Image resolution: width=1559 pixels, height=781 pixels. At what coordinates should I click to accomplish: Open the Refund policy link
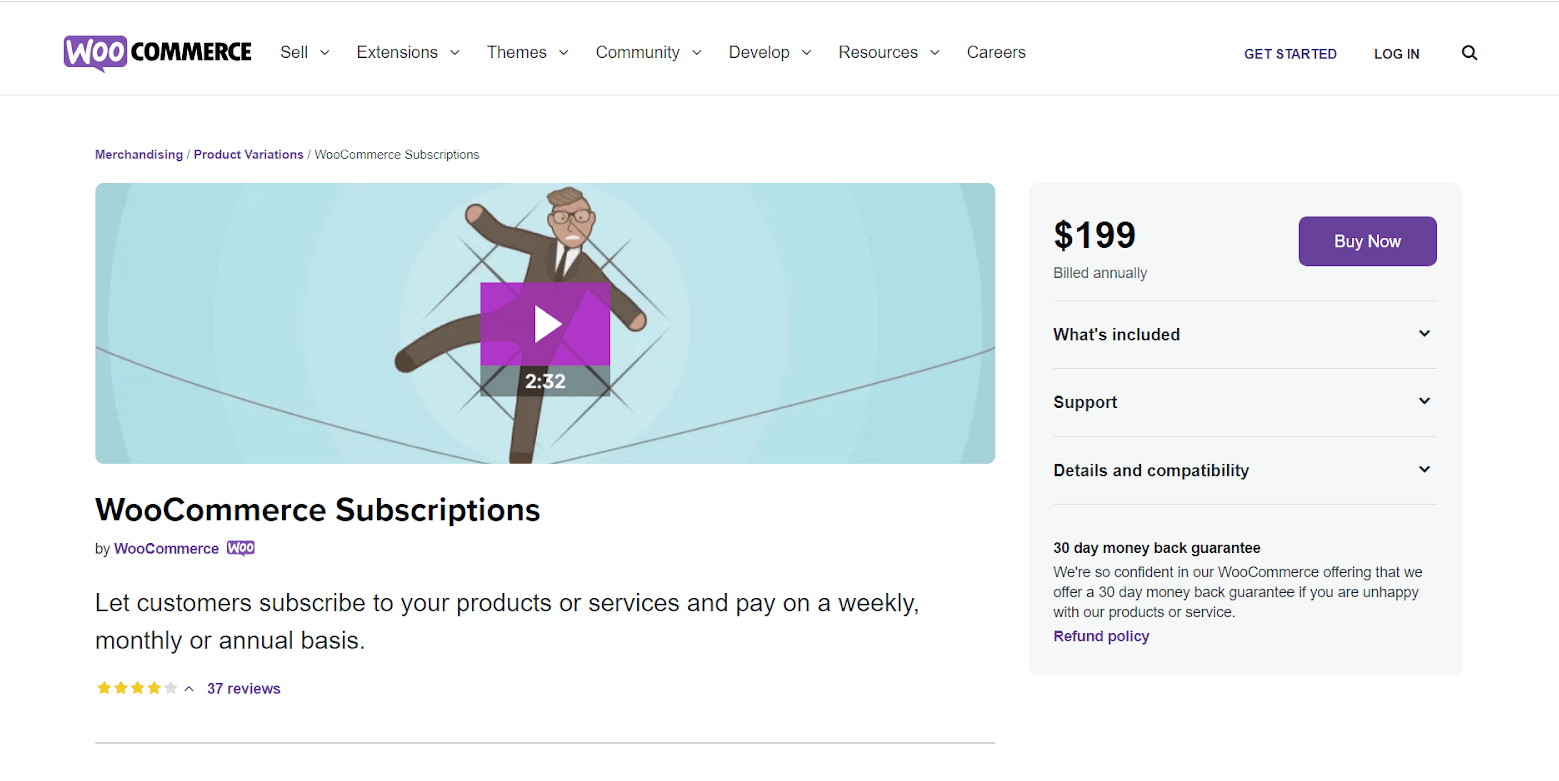(1101, 636)
